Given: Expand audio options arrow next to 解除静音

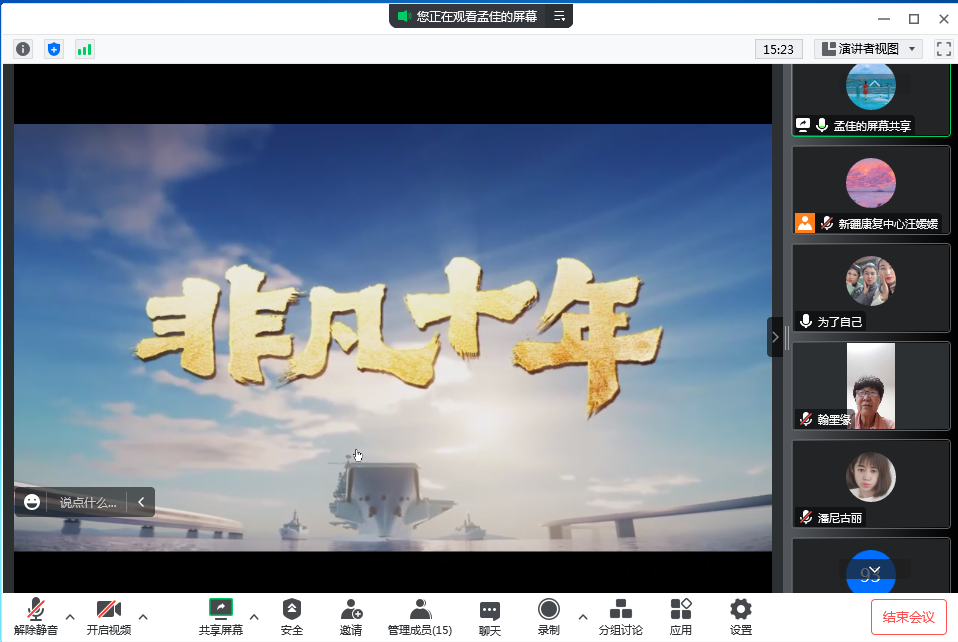Looking at the screenshot, I should click(70, 616).
